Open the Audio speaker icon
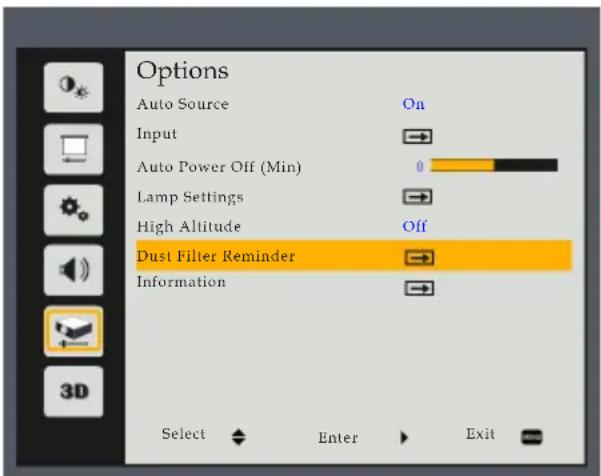 click(x=73, y=270)
